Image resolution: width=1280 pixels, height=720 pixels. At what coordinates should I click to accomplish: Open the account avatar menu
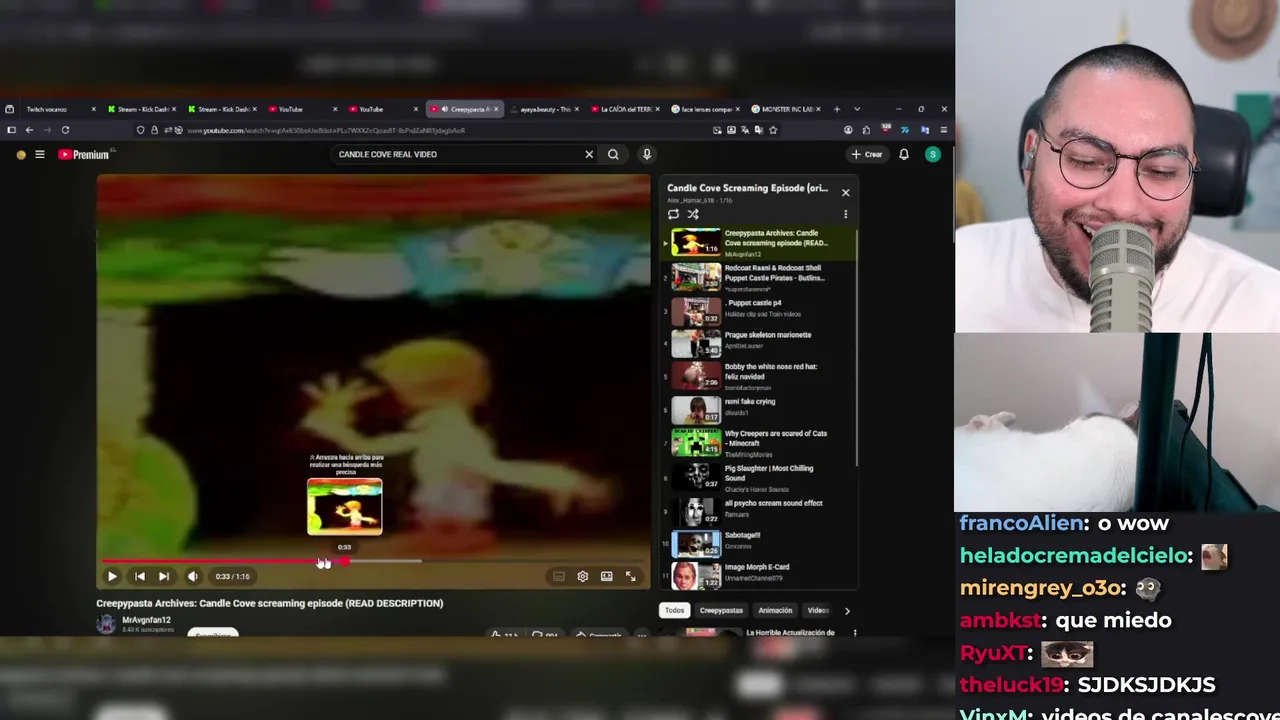coord(933,154)
